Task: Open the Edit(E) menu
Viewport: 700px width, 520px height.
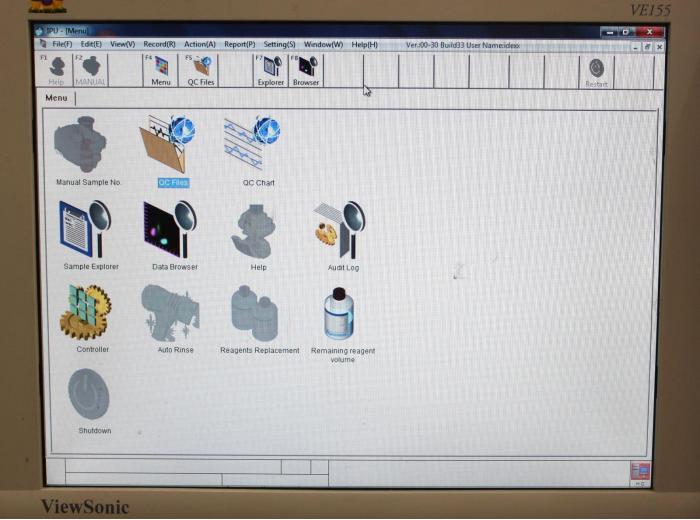Action: [x=91, y=44]
